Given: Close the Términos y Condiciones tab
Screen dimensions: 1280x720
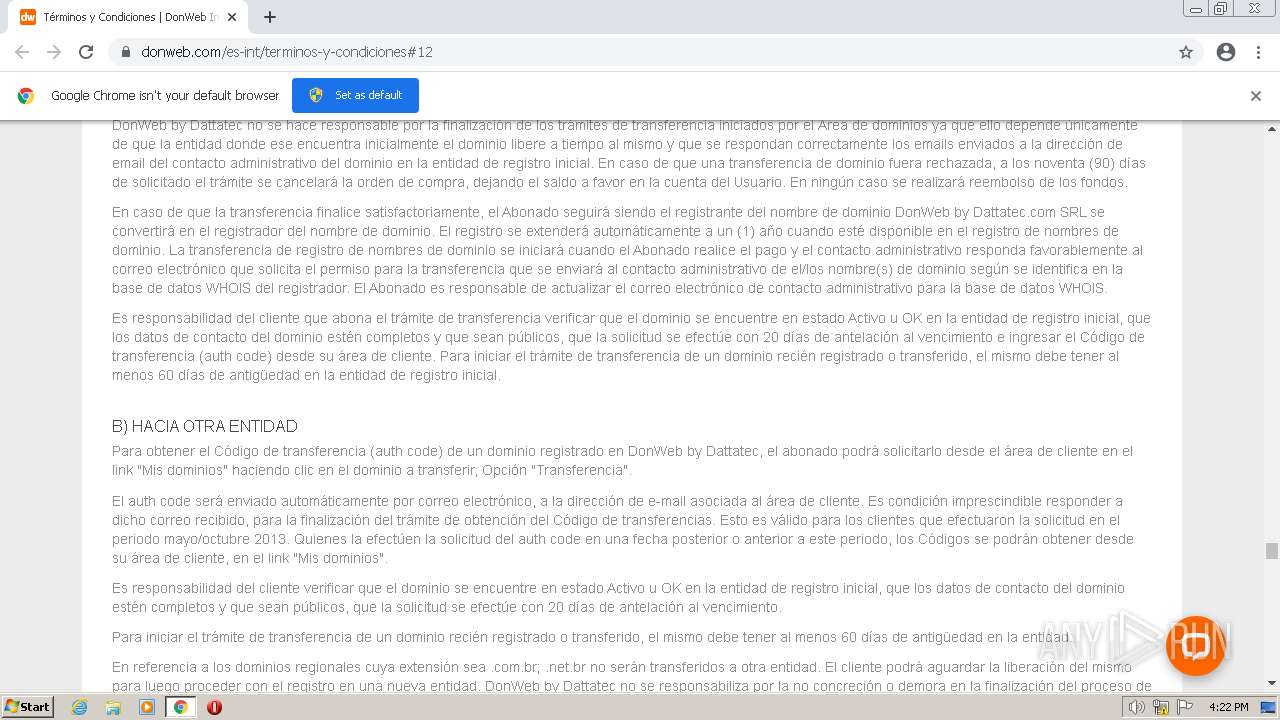Looking at the screenshot, I should (232, 17).
